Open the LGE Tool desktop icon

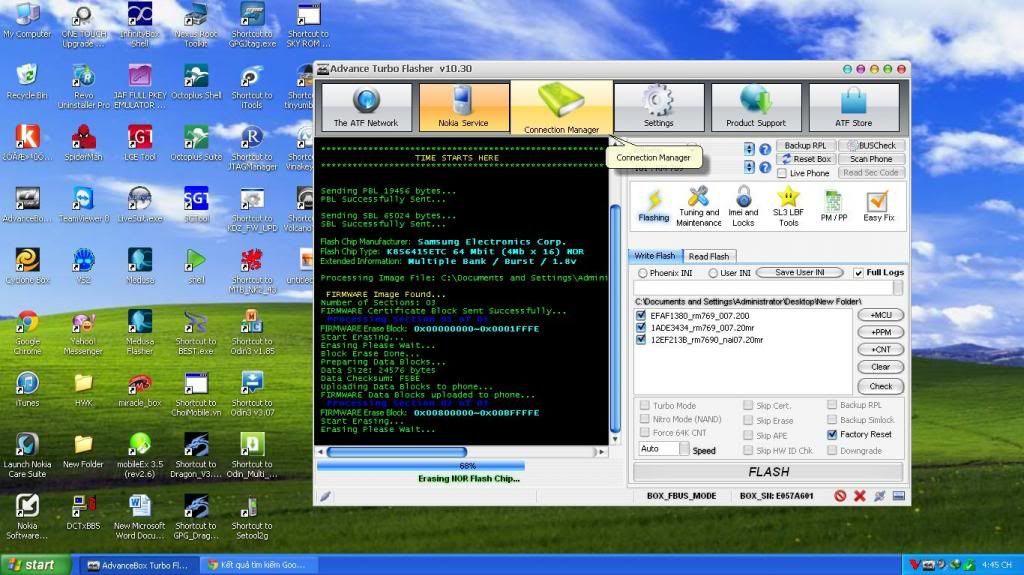point(140,143)
